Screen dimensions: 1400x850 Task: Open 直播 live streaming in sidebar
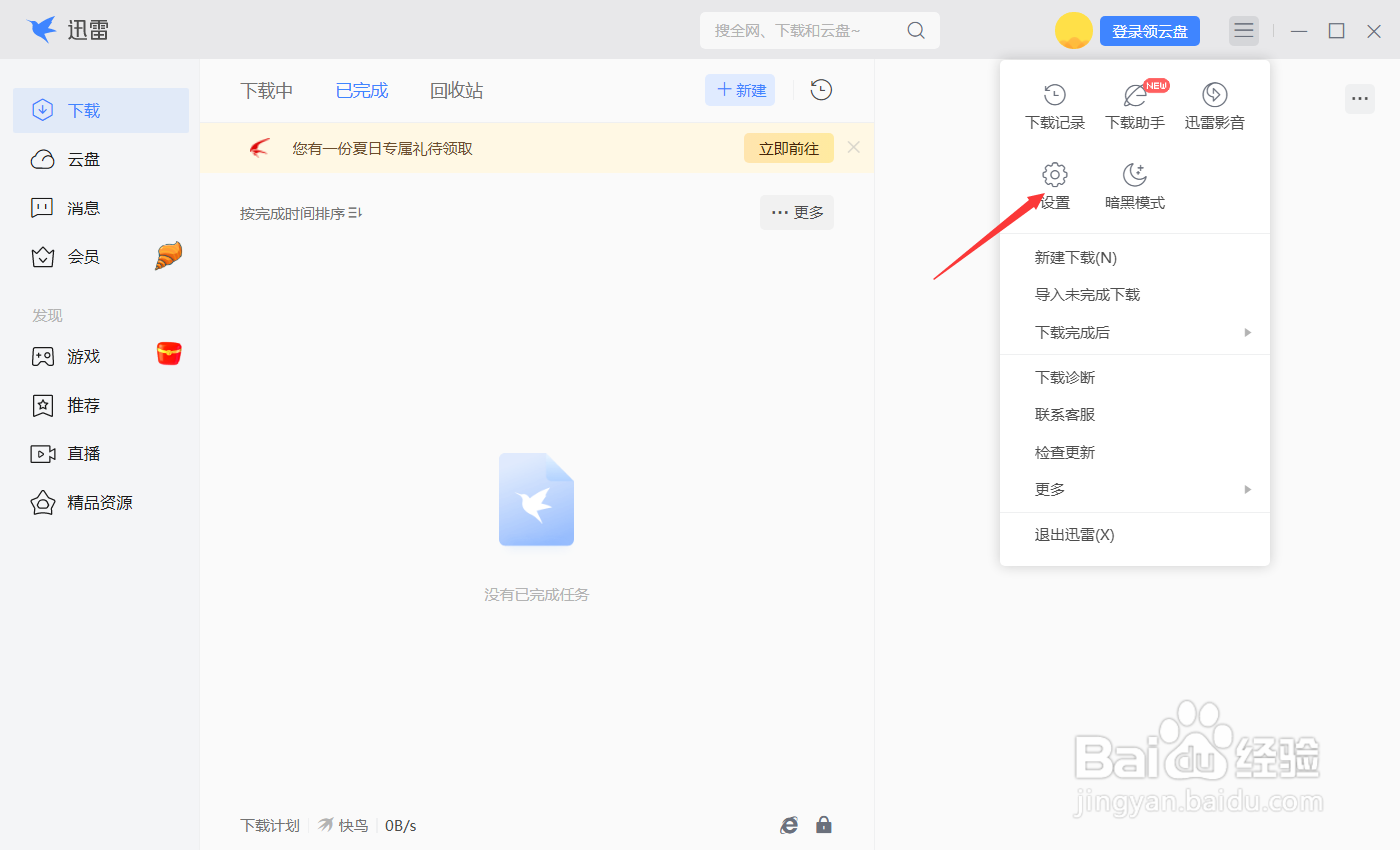[x=101, y=453]
